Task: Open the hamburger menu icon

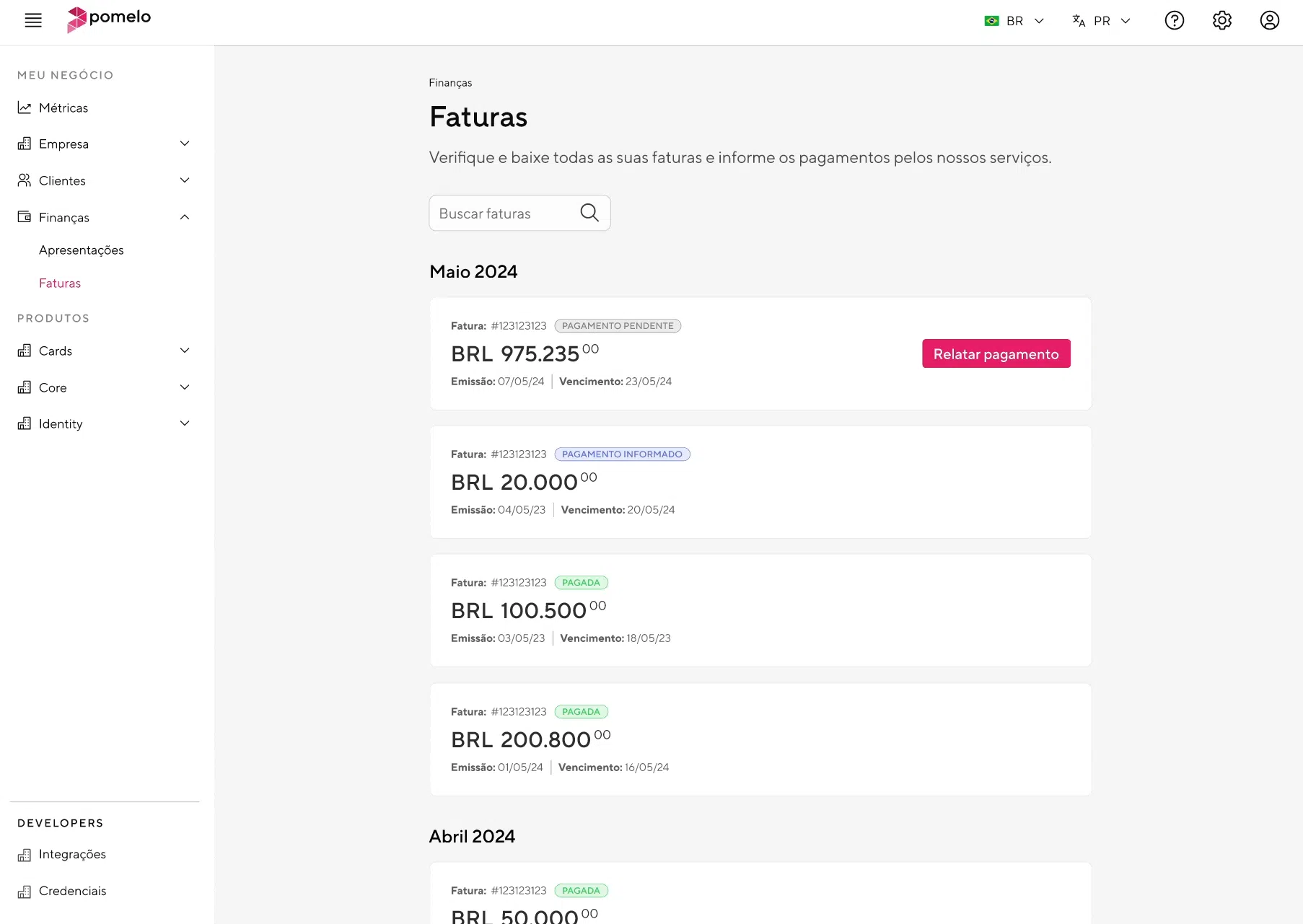Action: click(33, 20)
